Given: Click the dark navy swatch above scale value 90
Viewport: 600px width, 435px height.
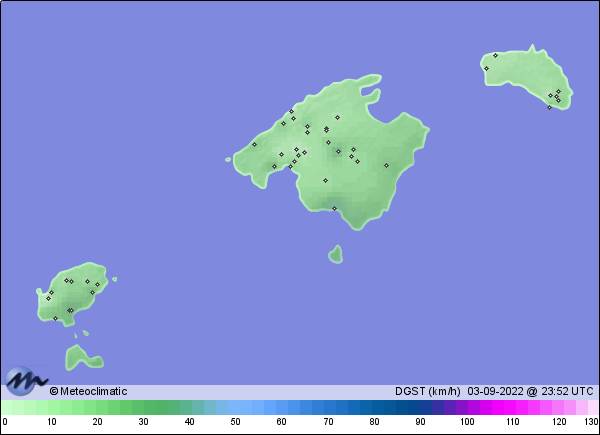Looking at the screenshot, I should [x=420, y=407].
